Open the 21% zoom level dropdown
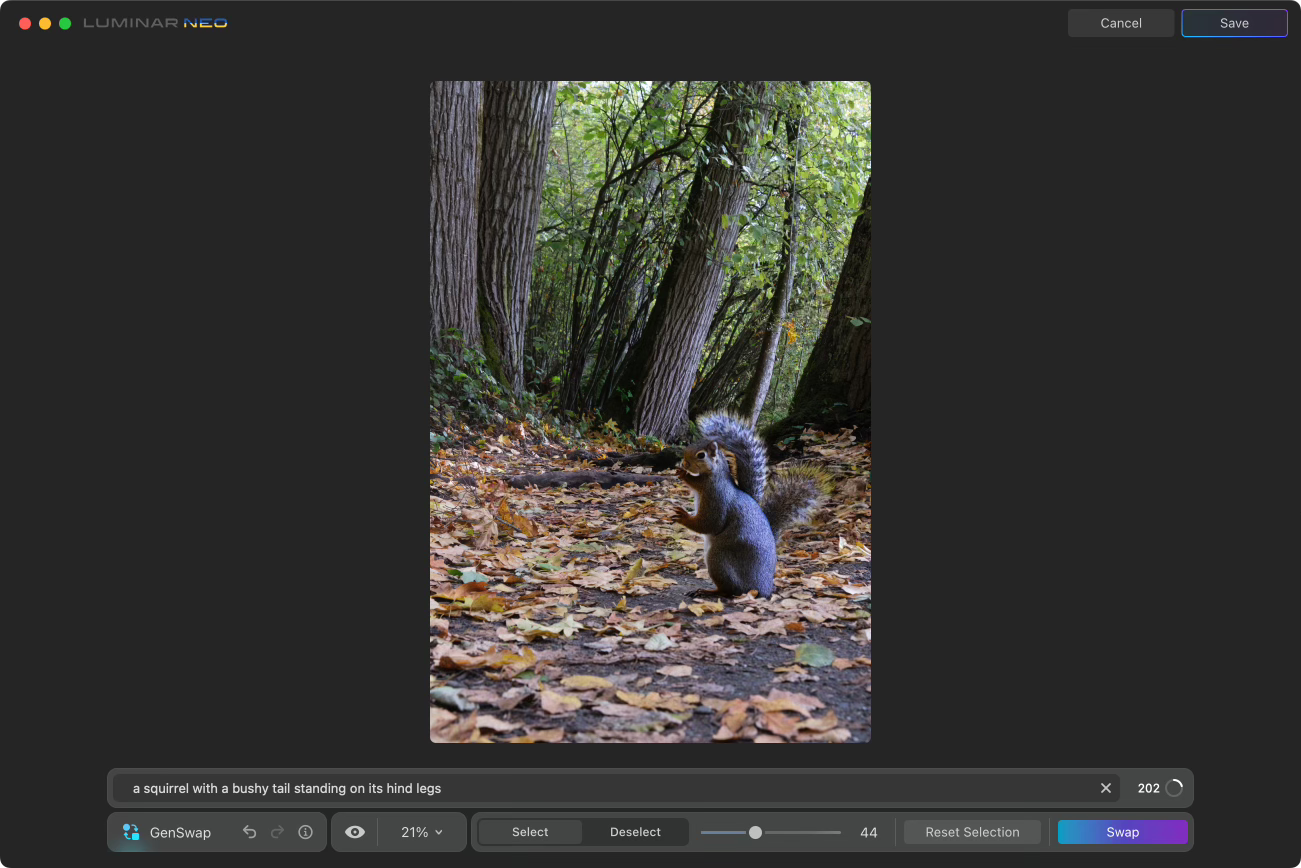The height and width of the screenshot is (868, 1301). click(422, 832)
